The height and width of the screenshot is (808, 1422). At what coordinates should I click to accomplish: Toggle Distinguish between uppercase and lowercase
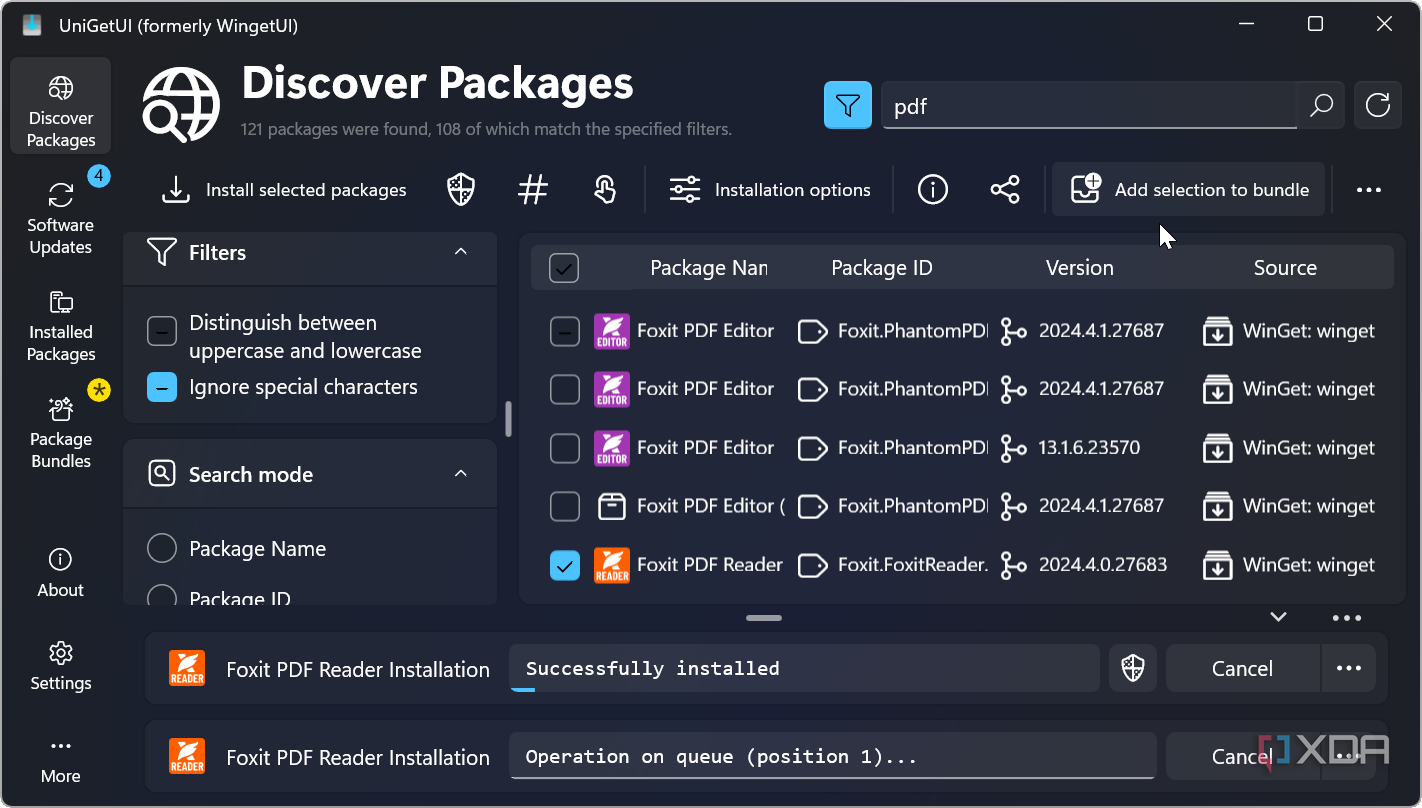[x=162, y=331]
